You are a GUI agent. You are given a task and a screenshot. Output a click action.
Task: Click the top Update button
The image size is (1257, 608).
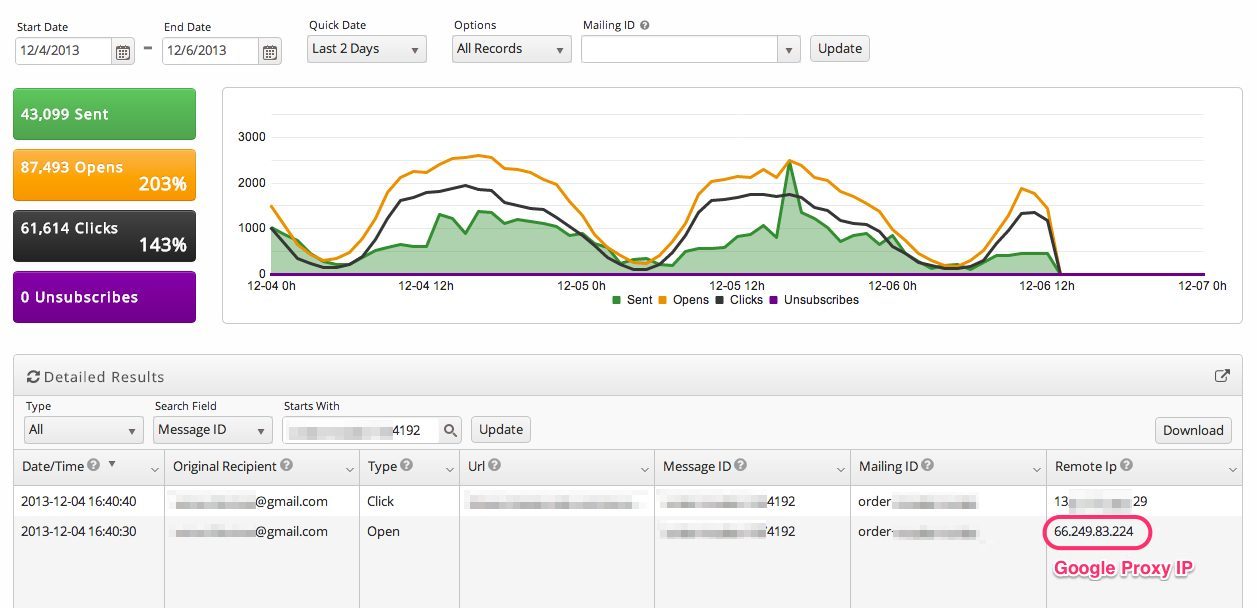tap(840, 48)
